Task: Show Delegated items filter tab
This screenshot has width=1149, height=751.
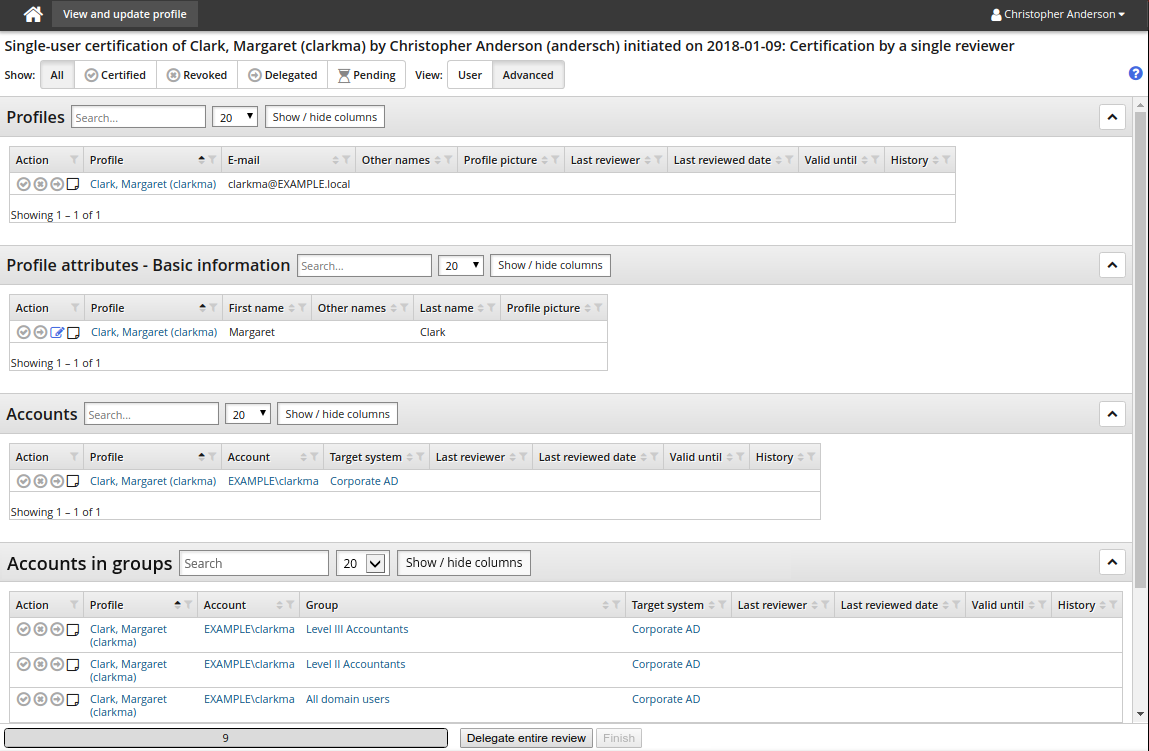Action: click(282, 75)
